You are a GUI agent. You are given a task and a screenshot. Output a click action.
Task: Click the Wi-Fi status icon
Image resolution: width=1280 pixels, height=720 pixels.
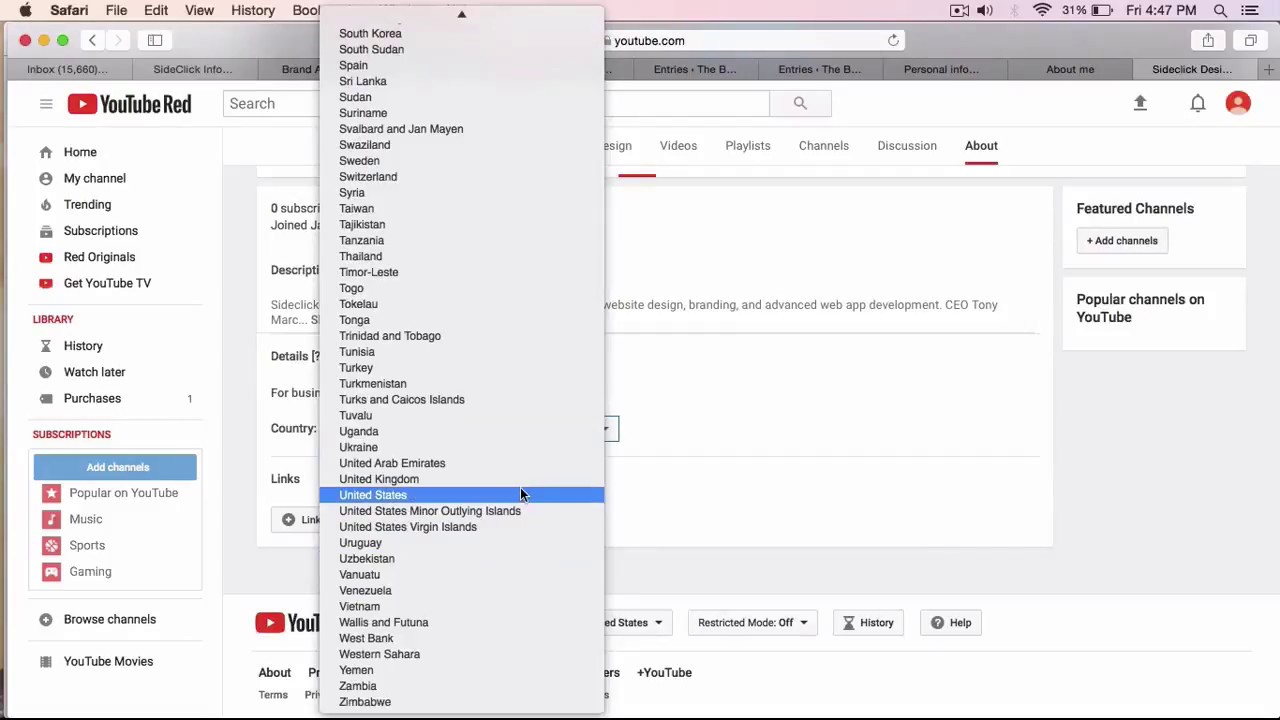coord(1042,10)
